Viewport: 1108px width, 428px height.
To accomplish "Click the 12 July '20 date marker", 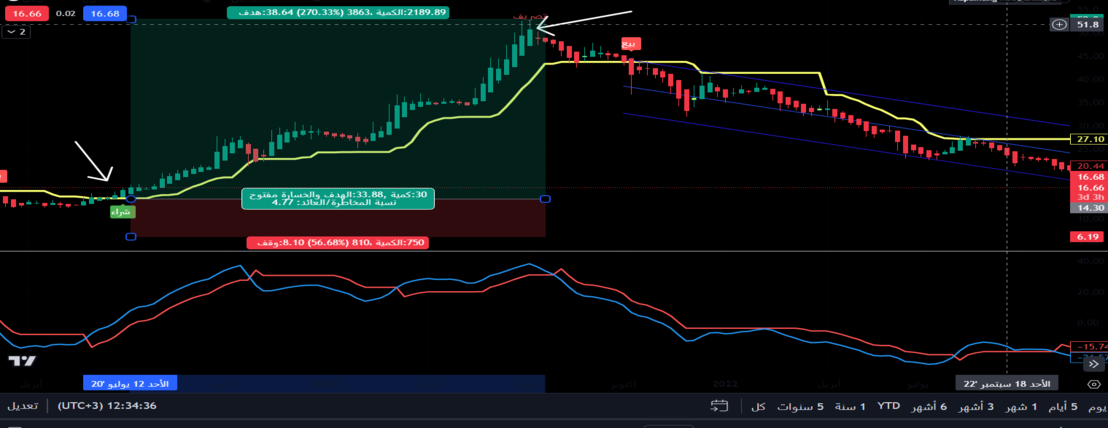I will coord(130,384).
